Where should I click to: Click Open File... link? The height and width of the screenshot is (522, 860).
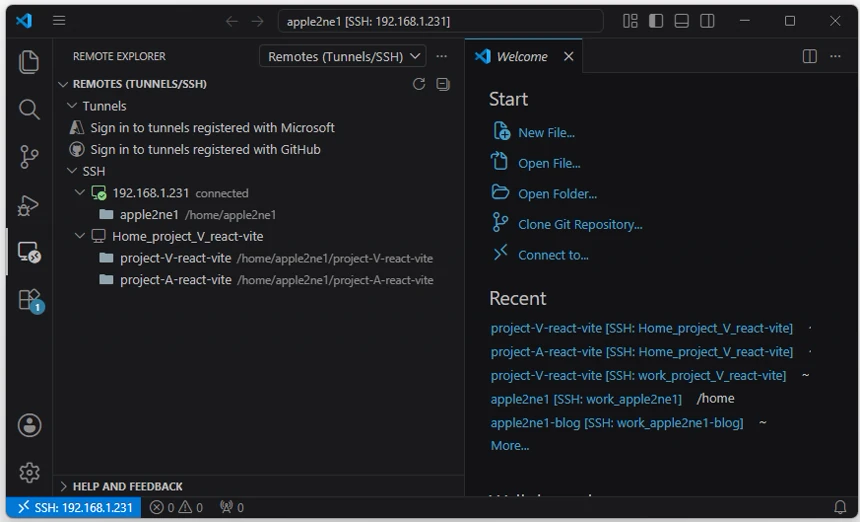tap(549, 163)
